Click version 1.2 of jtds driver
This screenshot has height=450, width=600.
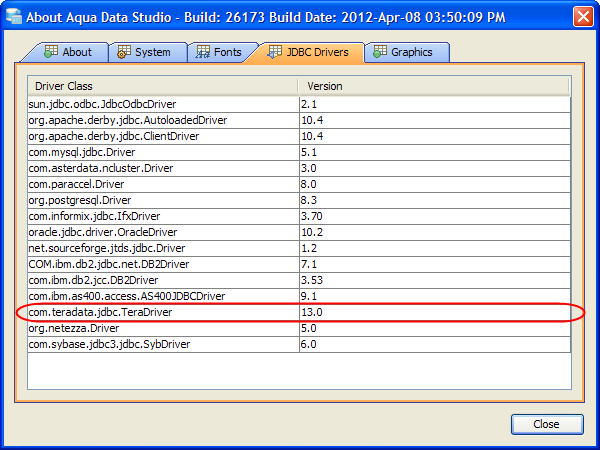tap(435, 248)
